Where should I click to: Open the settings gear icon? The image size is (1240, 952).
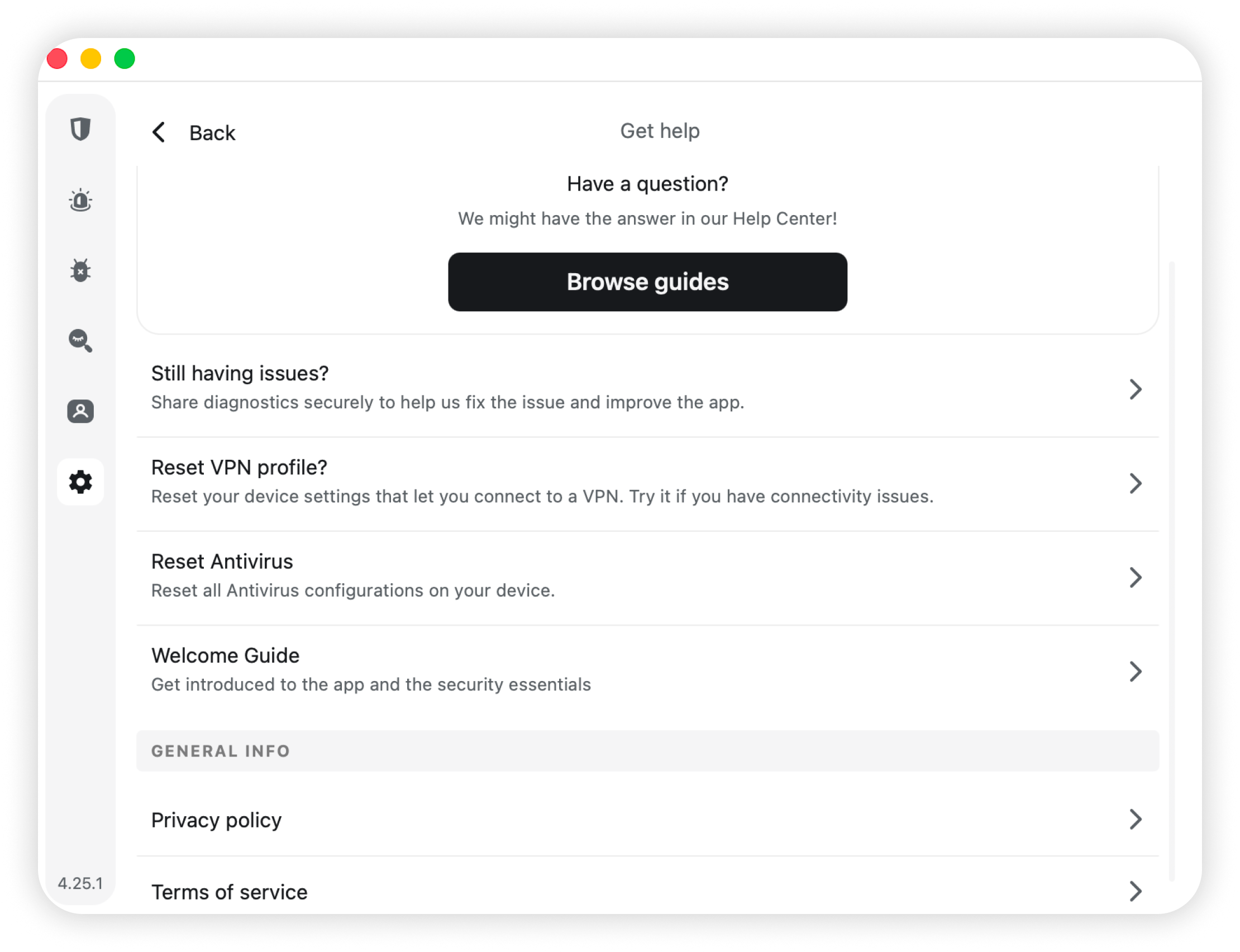pyautogui.click(x=80, y=482)
